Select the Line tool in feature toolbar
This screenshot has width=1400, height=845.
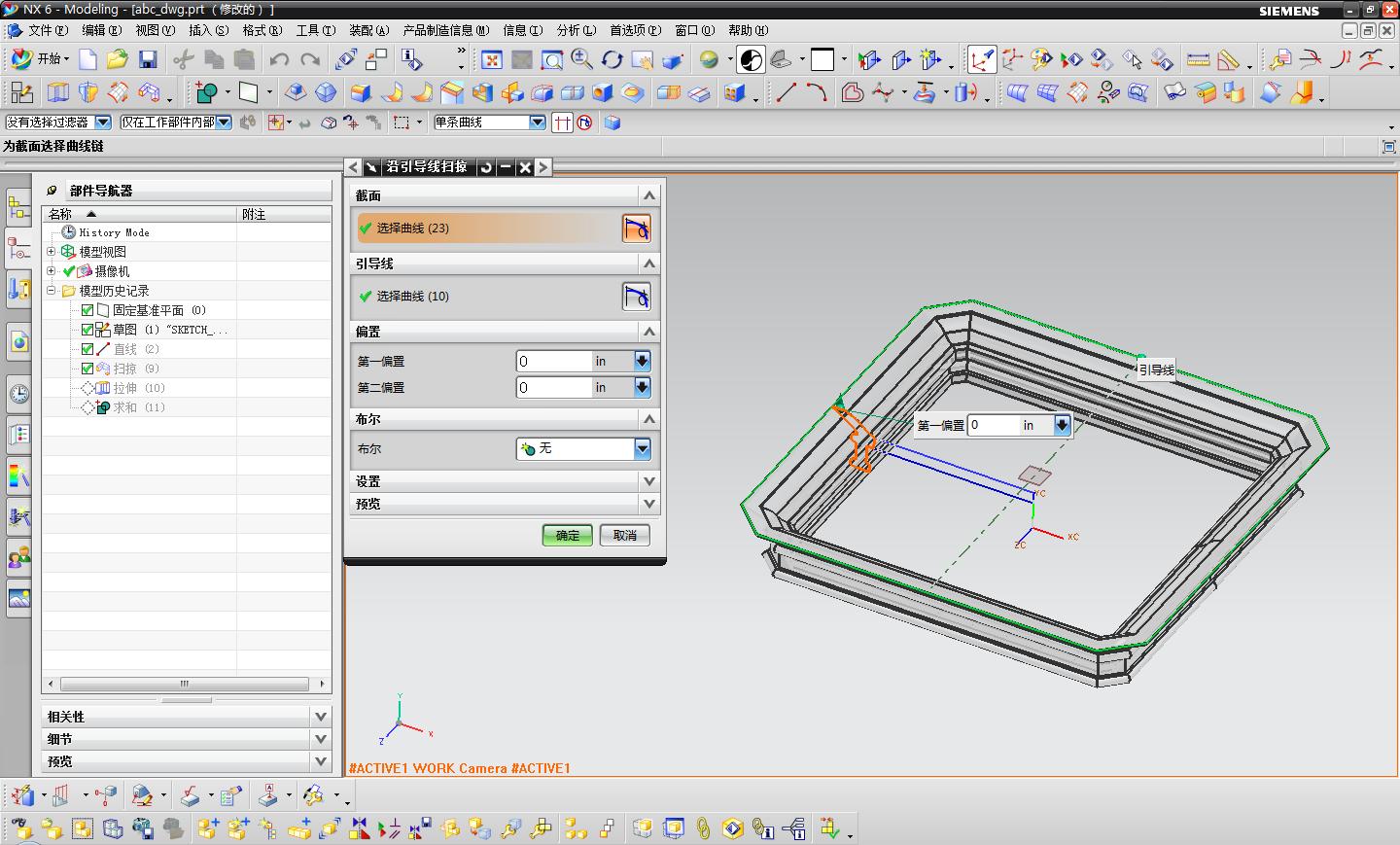(786, 93)
